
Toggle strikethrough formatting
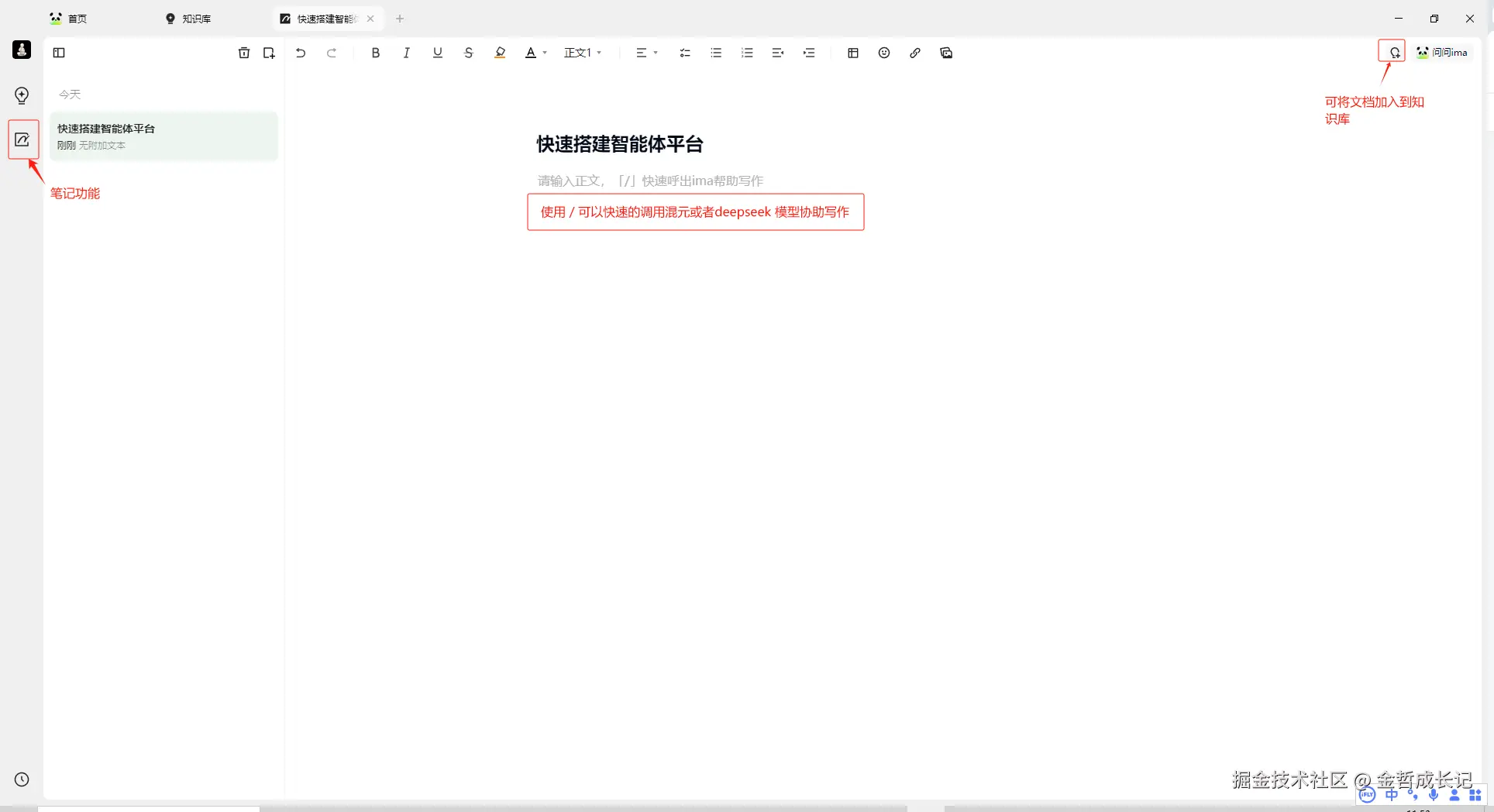pos(469,53)
